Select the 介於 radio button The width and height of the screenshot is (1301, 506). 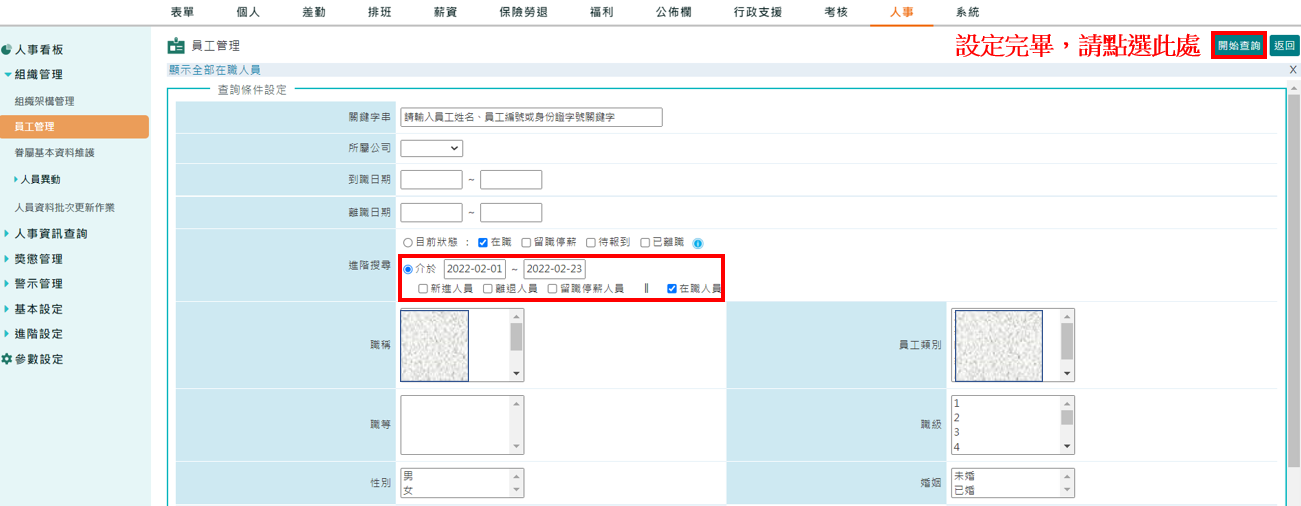[408, 269]
